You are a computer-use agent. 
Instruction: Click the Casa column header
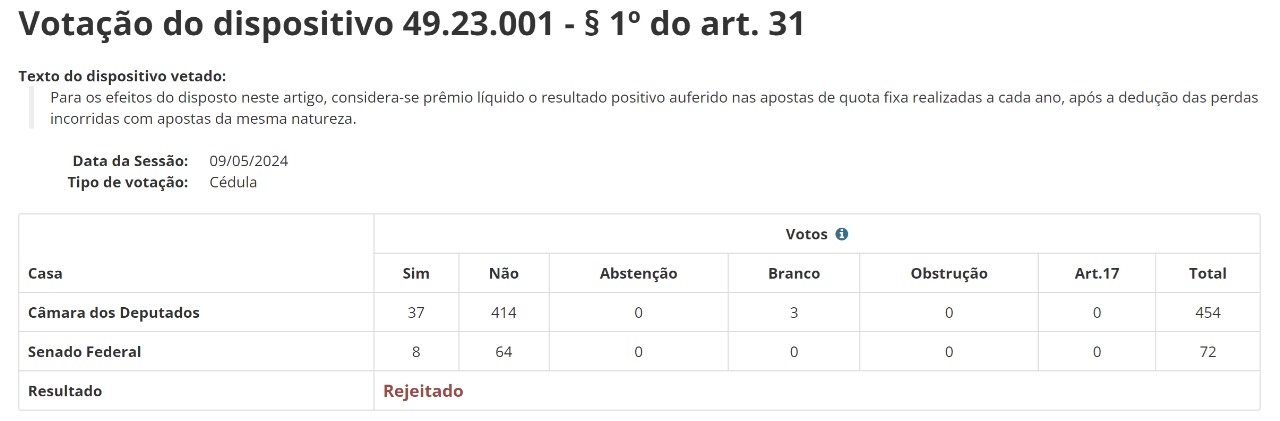pyautogui.click(x=45, y=273)
